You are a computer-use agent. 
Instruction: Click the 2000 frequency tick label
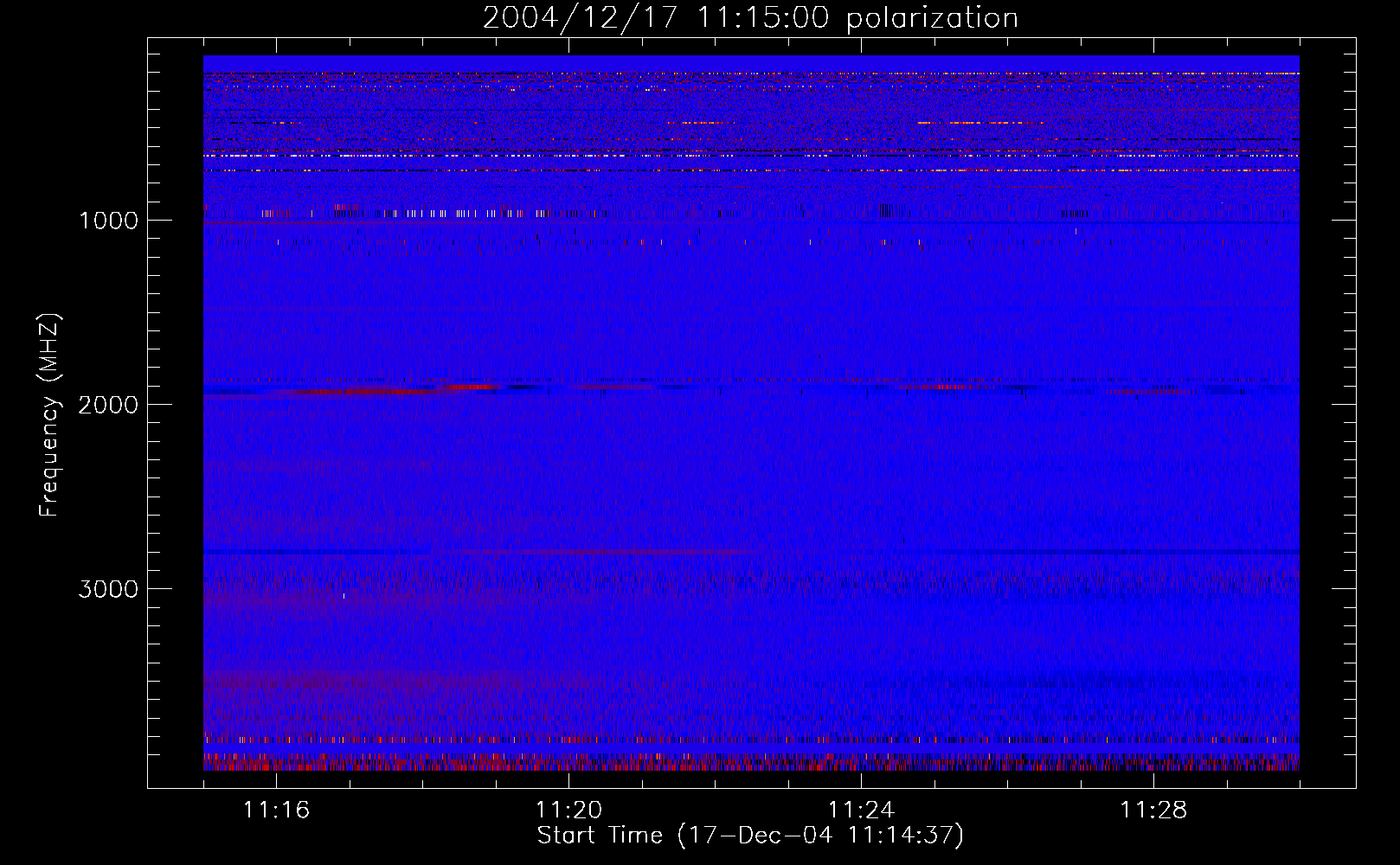tap(108, 405)
